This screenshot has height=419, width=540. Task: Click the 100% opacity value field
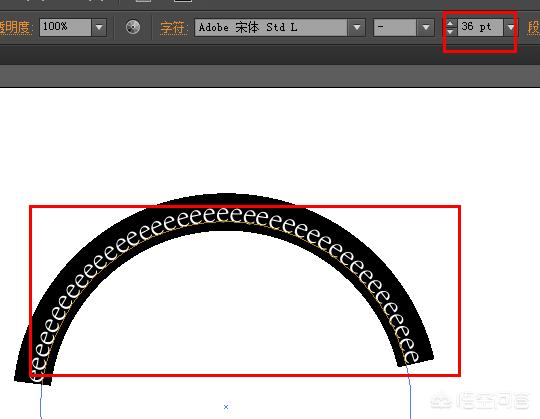pyautogui.click(x=65, y=27)
